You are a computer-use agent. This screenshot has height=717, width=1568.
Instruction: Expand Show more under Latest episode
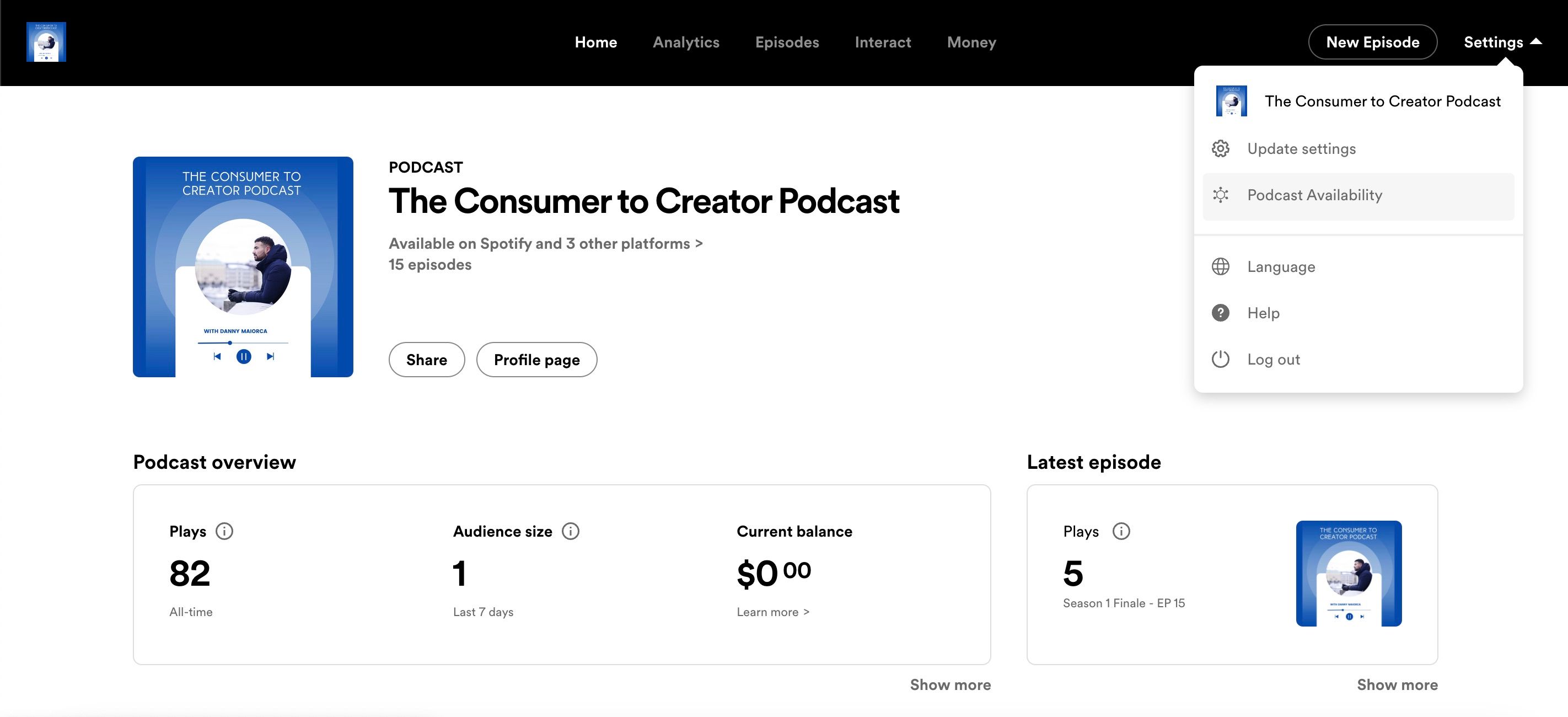tap(1397, 684)
